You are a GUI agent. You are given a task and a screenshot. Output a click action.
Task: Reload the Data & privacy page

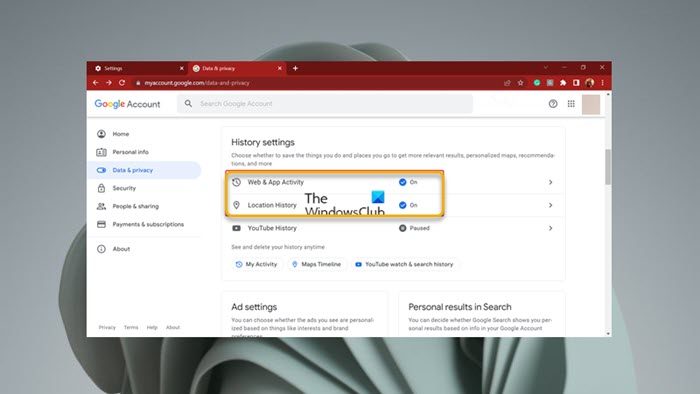tap(122, 83)
